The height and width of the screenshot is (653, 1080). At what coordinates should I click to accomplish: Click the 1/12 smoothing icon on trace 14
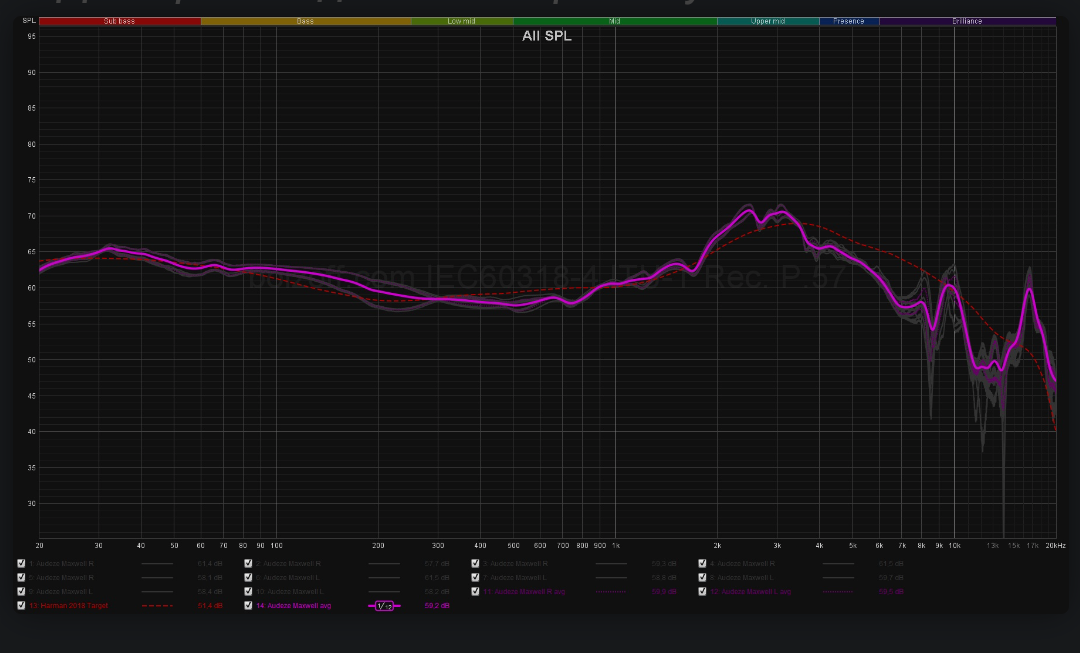384,606
